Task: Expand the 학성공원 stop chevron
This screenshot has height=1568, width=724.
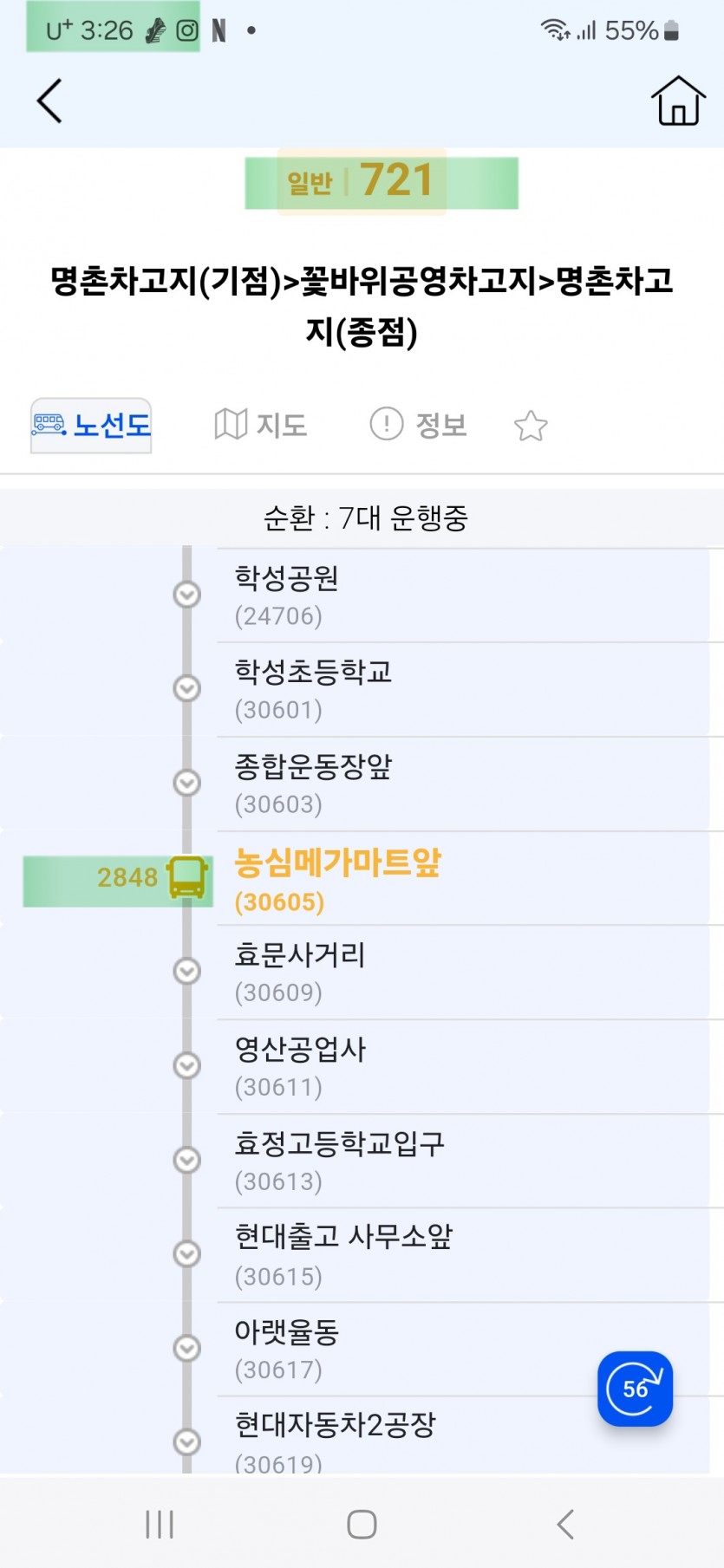Action: pyautogui.click(x=187, y=595)
